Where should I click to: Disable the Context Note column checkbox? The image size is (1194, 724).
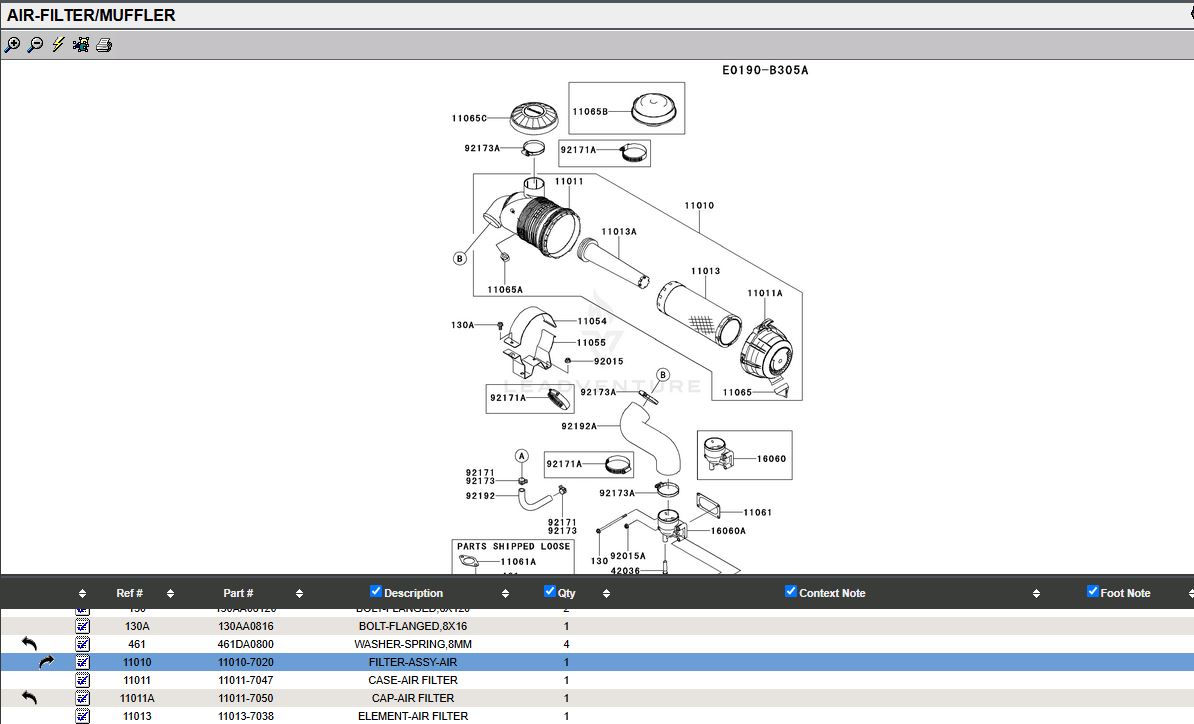(791, 592)
